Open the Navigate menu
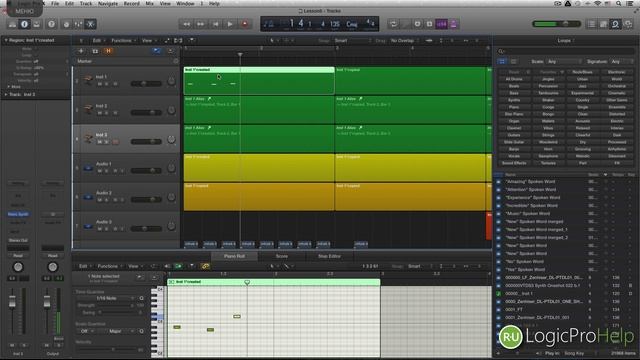This screenshot has width=640, height=360. pos(108,3)
